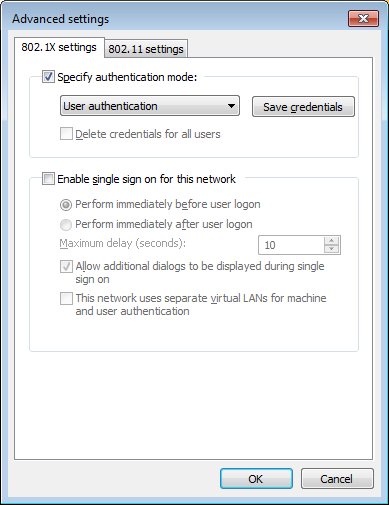This screenshot has height=505, width=389.
Task: Switch to the 802.11 settings tab
Action: point(146,49)
